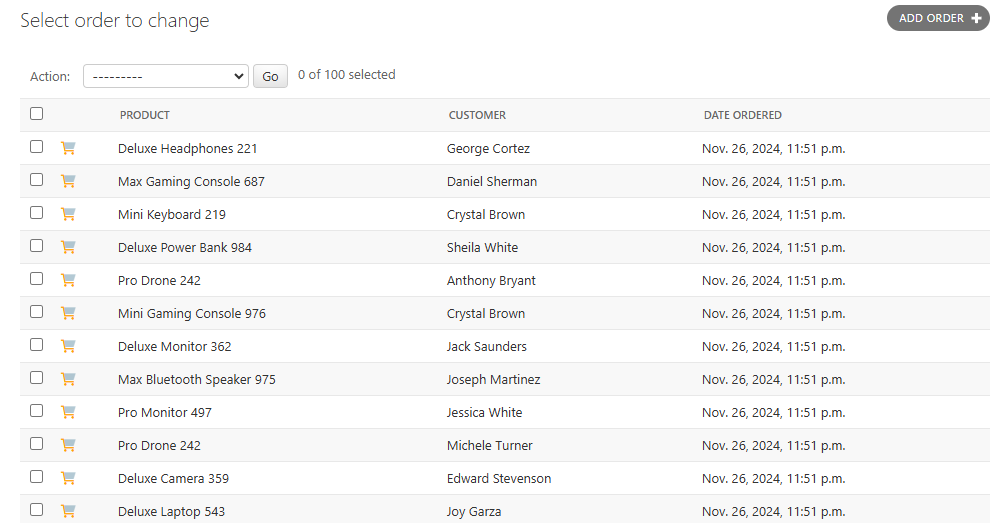Click the cart icon beside Mini Gaming Console 976

(x=68, y=313)
